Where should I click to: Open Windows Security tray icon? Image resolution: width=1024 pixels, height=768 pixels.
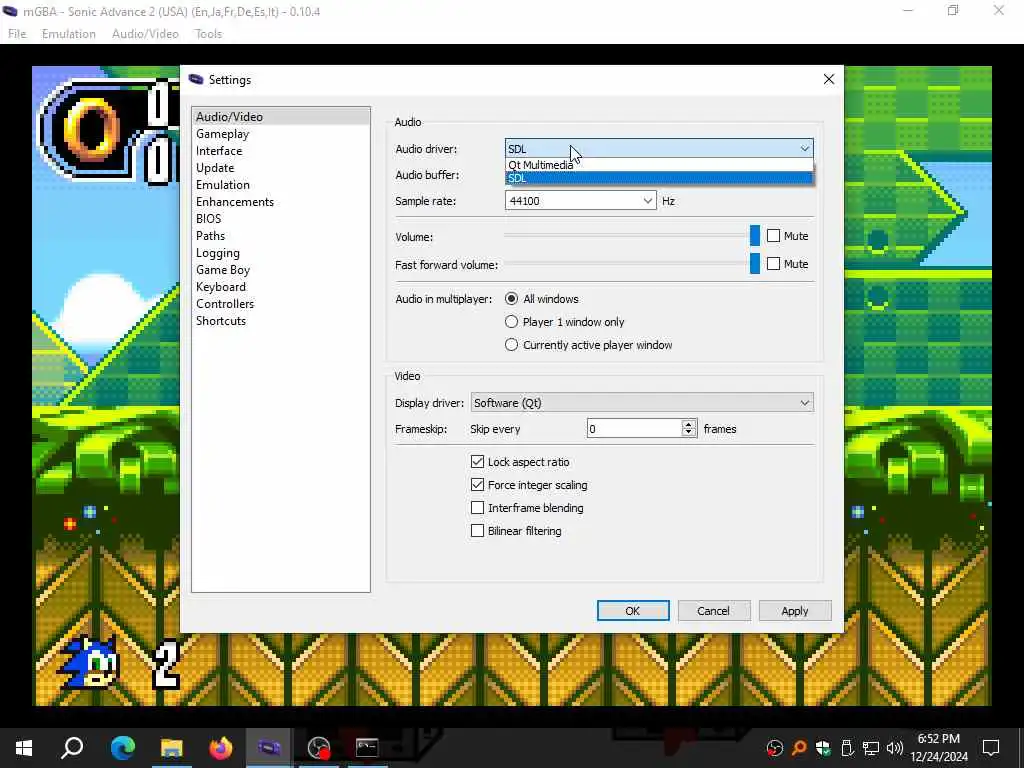tap(823, 748)
